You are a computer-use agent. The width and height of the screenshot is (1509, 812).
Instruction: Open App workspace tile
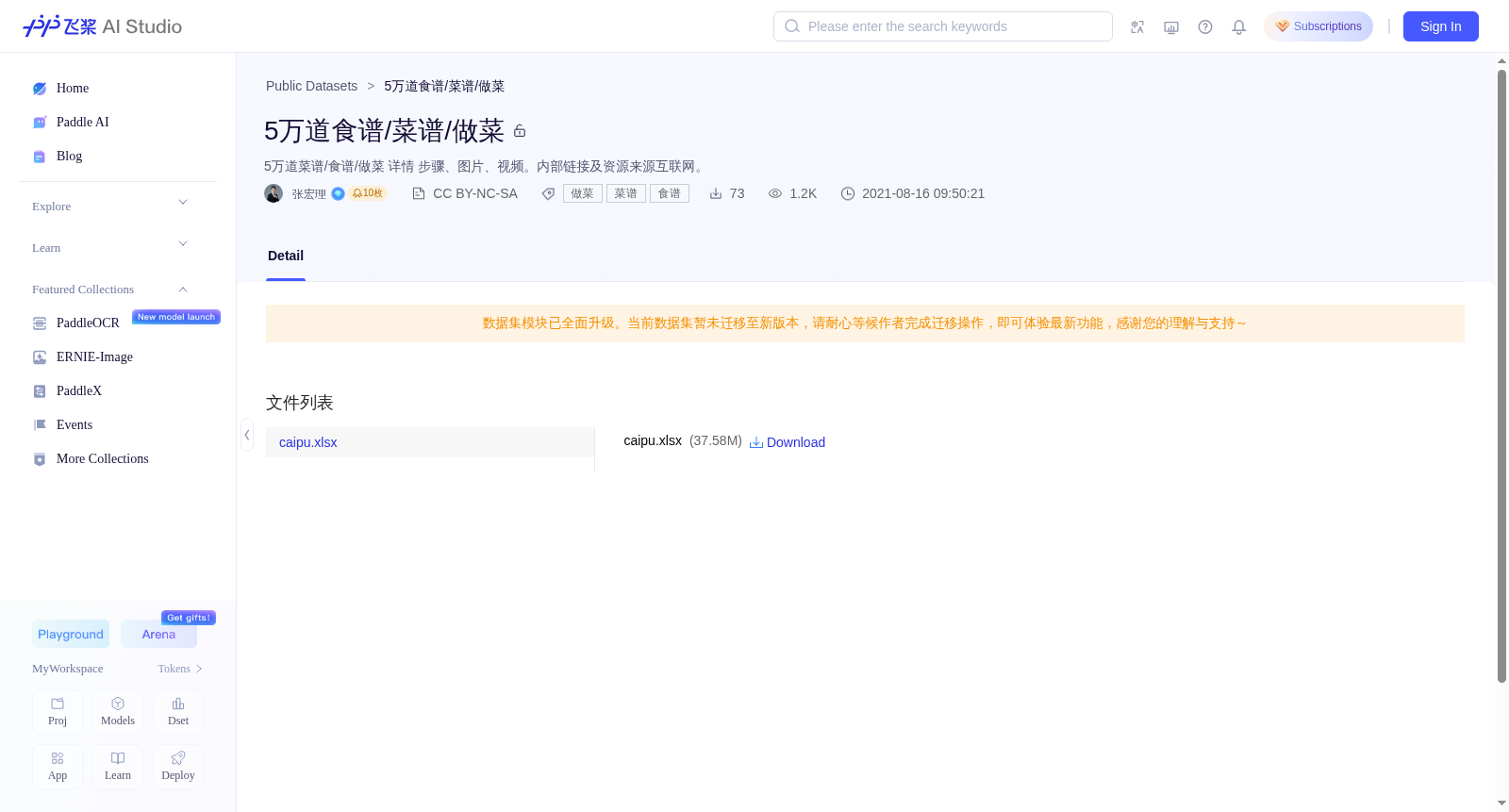pyautogui.click(x=58, y=767)
